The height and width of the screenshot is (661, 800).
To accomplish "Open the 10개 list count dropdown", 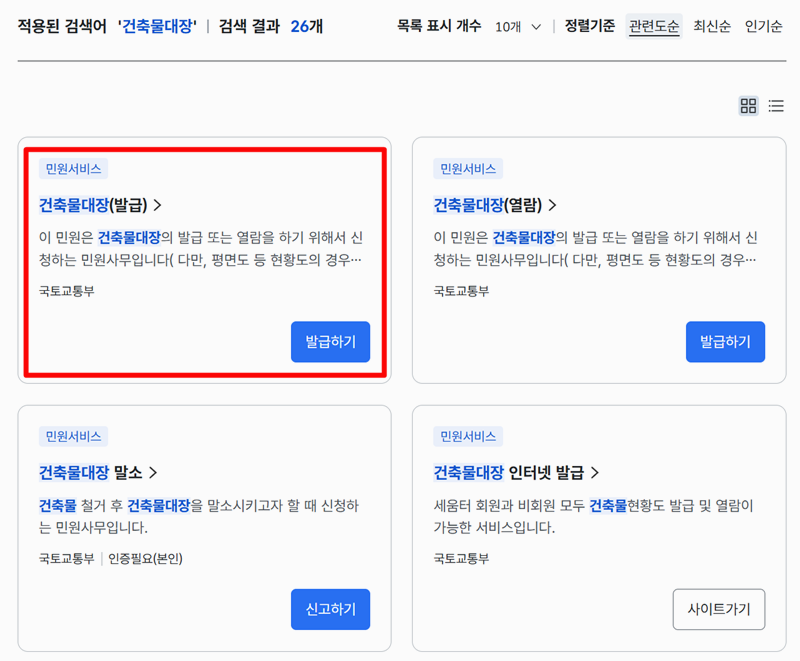I will (517, 27).
